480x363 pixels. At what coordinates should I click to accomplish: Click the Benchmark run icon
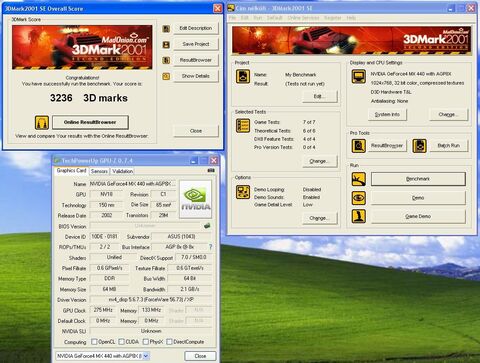click(x=359, y=179)
